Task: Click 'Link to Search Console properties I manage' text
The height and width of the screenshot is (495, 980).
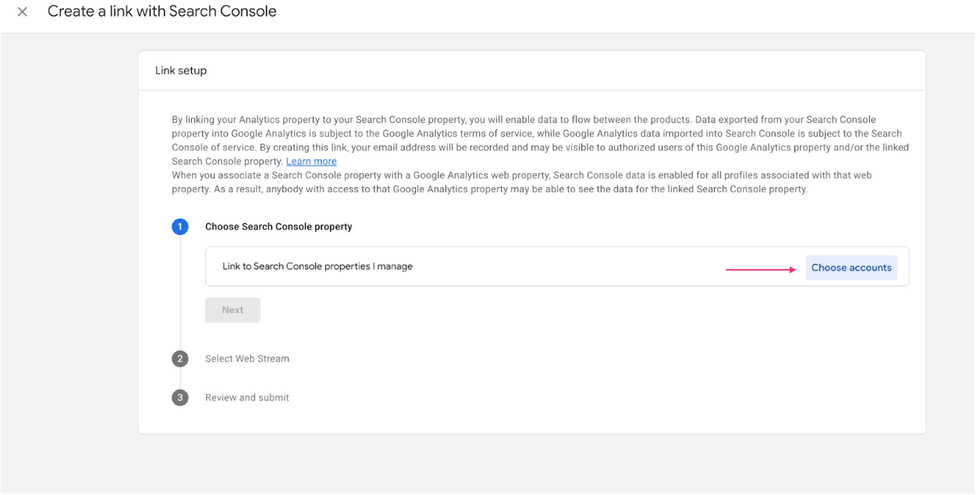Action: point(317,267)
